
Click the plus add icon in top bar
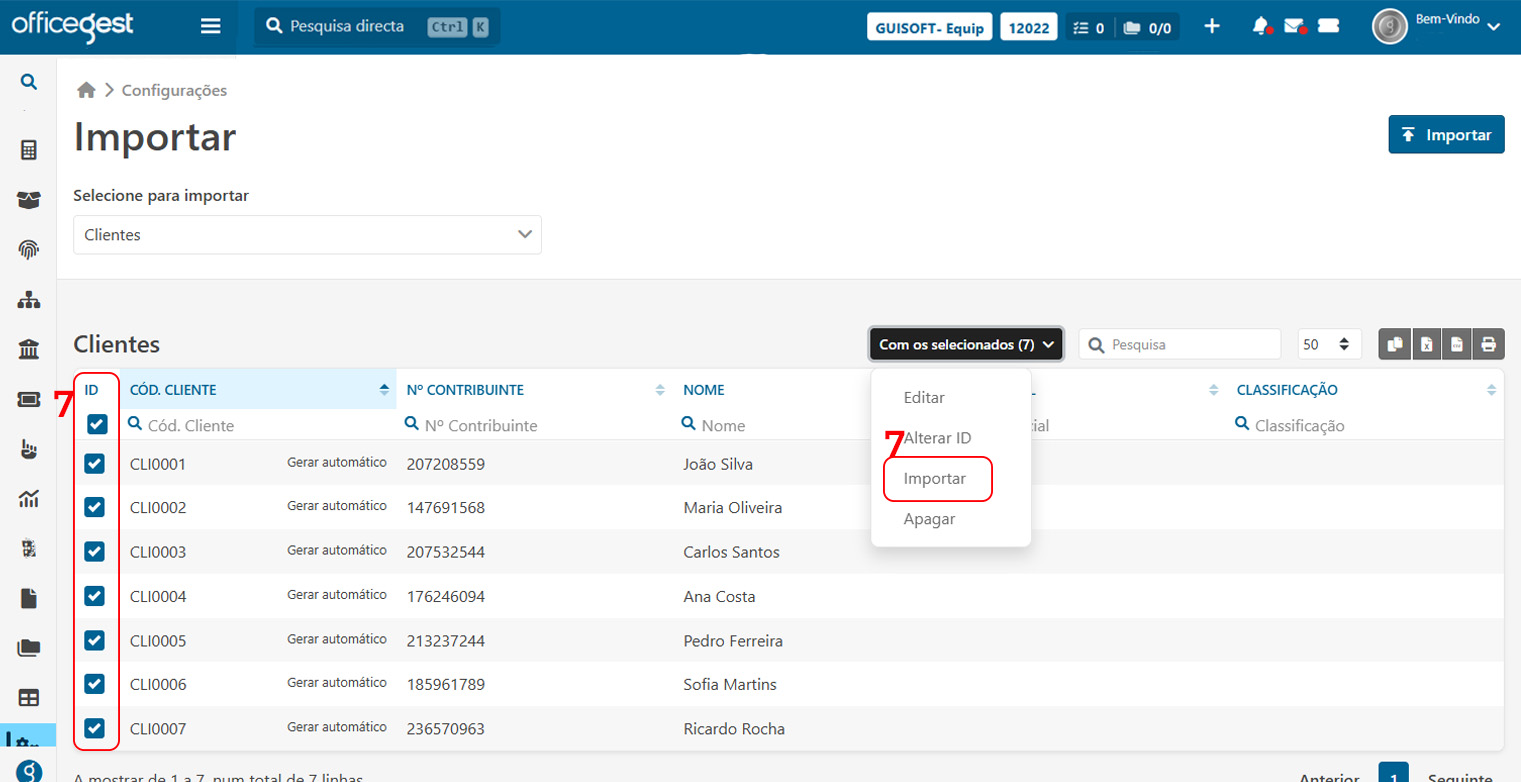click(1211, 27)
